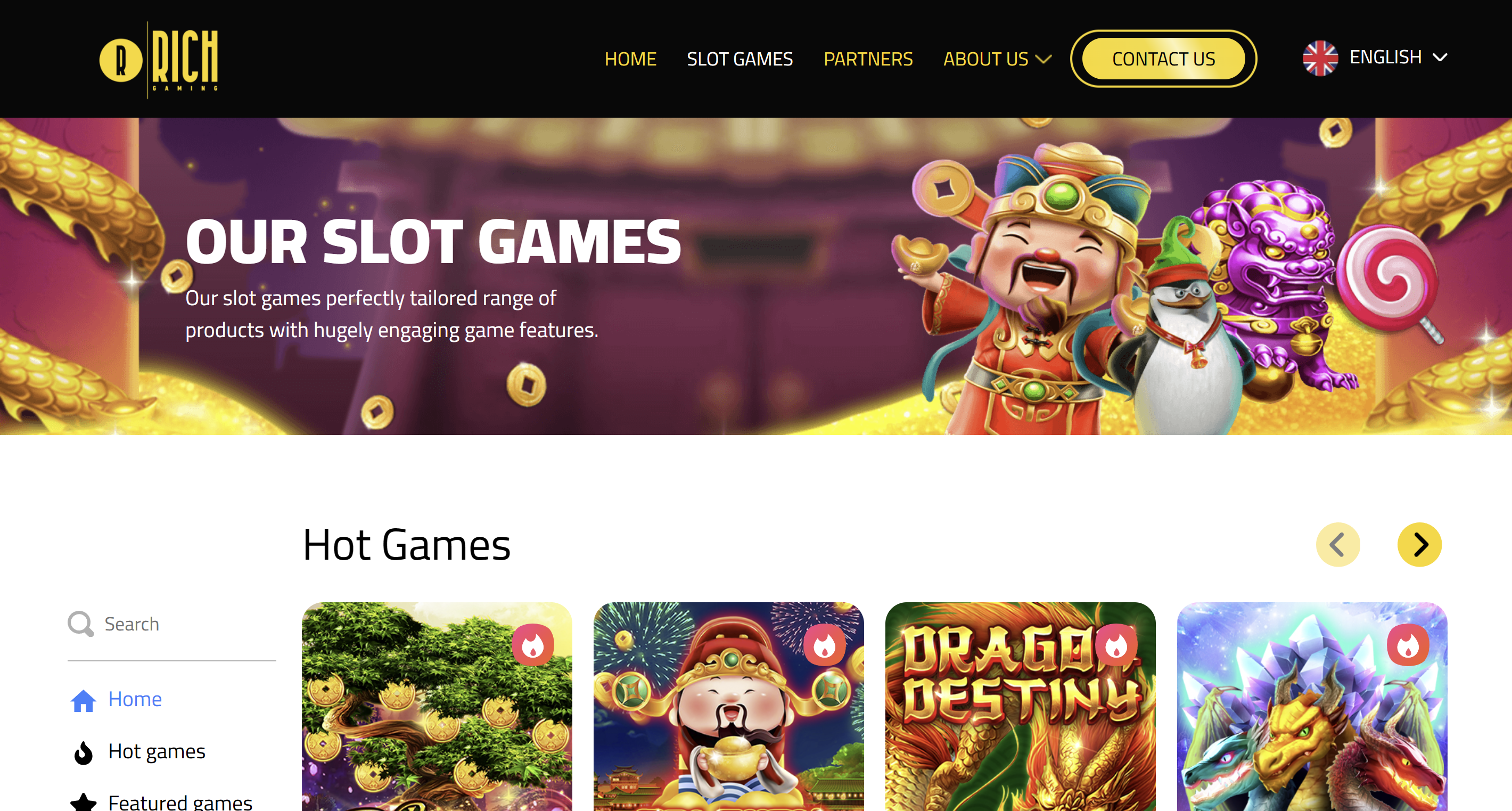The image size is (1512, 811).
Task: Click the hot badge on money tree game
Action: click(x=533, y=645)
